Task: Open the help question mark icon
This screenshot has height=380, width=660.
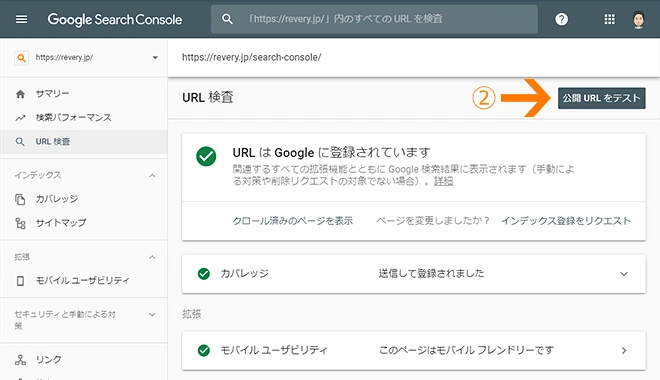Action: [562, 19]
